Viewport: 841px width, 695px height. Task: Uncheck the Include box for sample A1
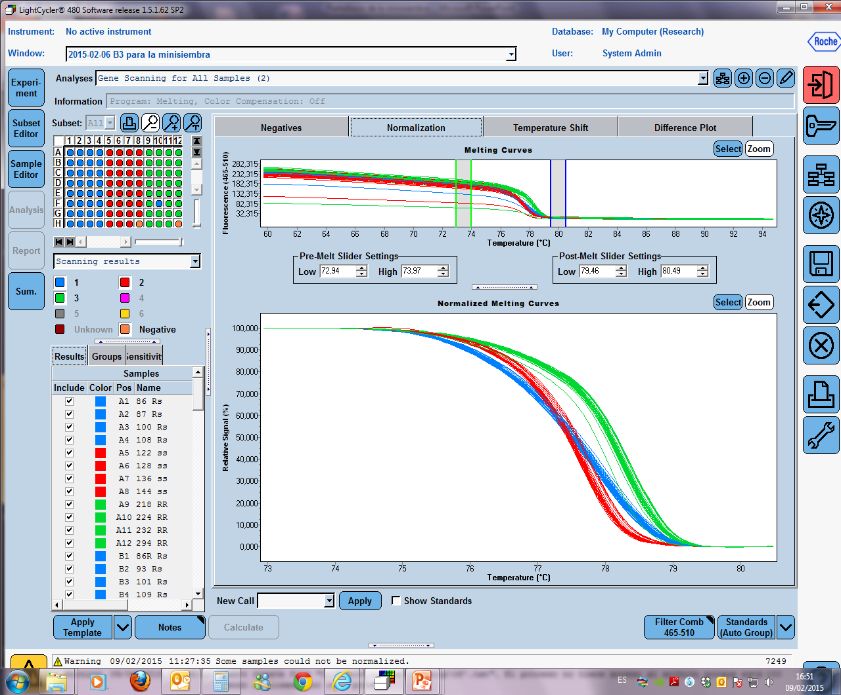pos(69,401)
